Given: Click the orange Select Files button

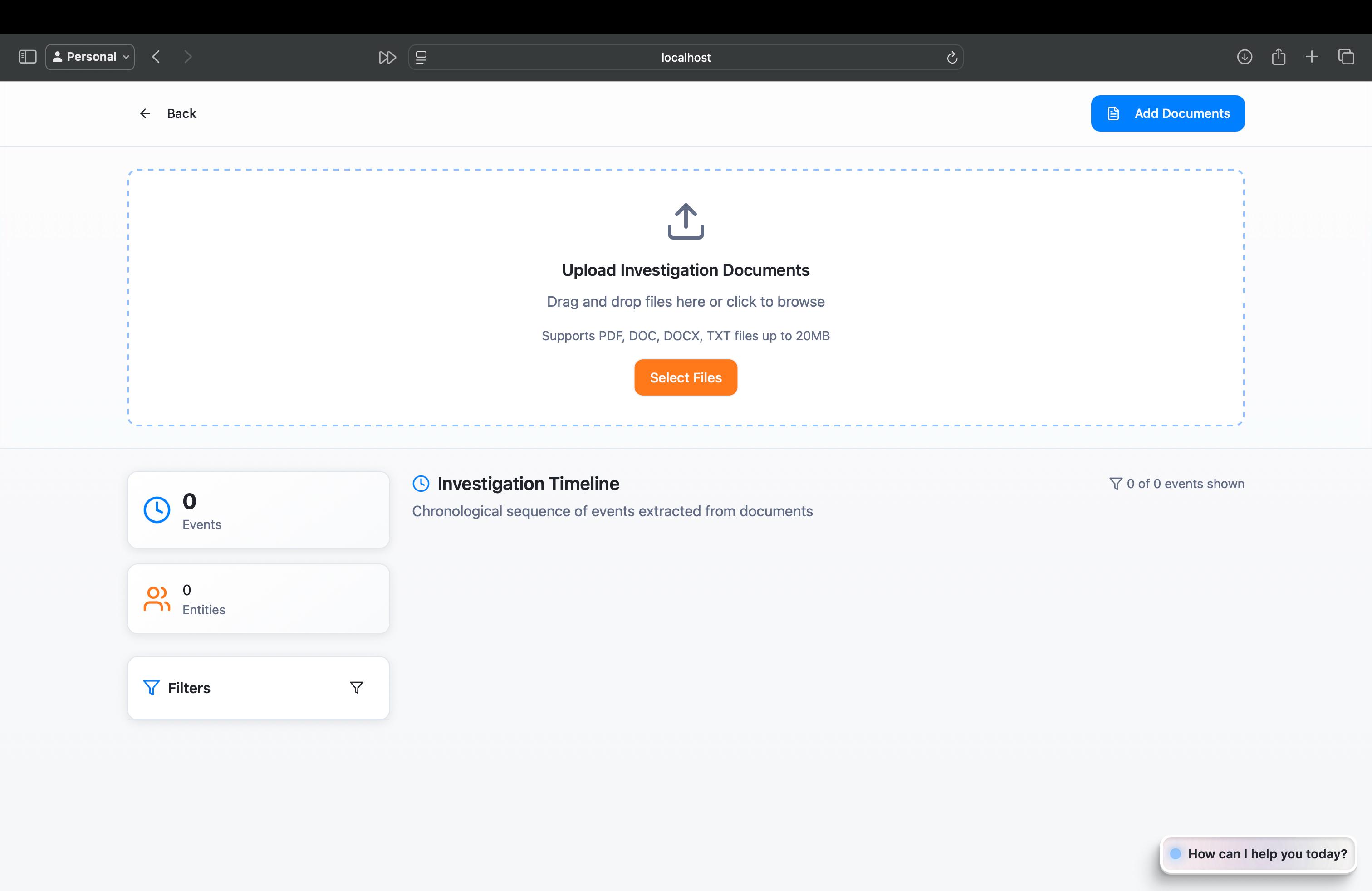Looking at the screenshot, I should [x=686, y=377].
